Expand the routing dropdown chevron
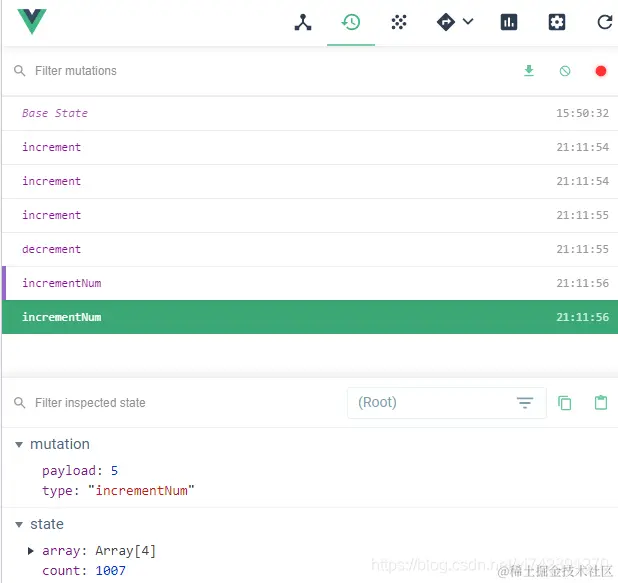Image resolution: width=618 pixels, height=583 pixels. 468,21
